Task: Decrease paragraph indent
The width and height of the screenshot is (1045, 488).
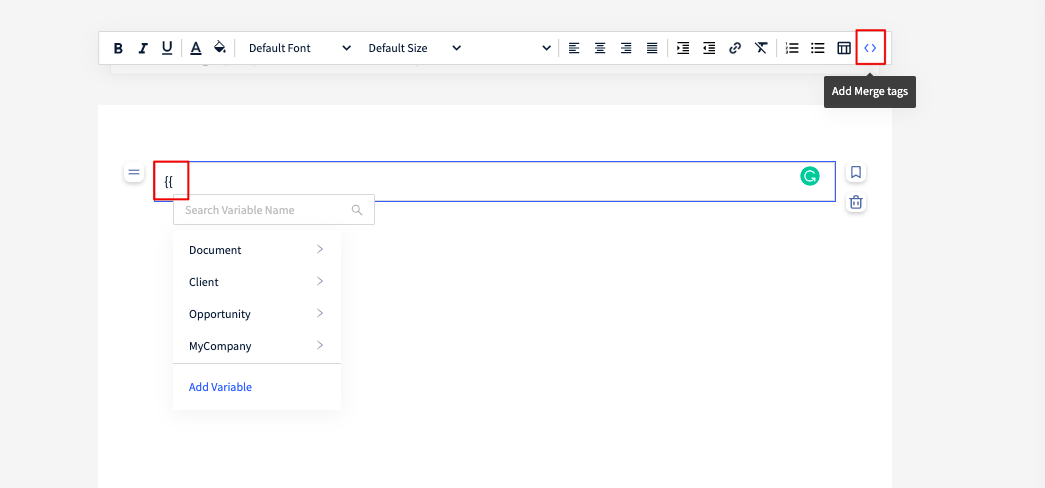Action: click(709, 48)
